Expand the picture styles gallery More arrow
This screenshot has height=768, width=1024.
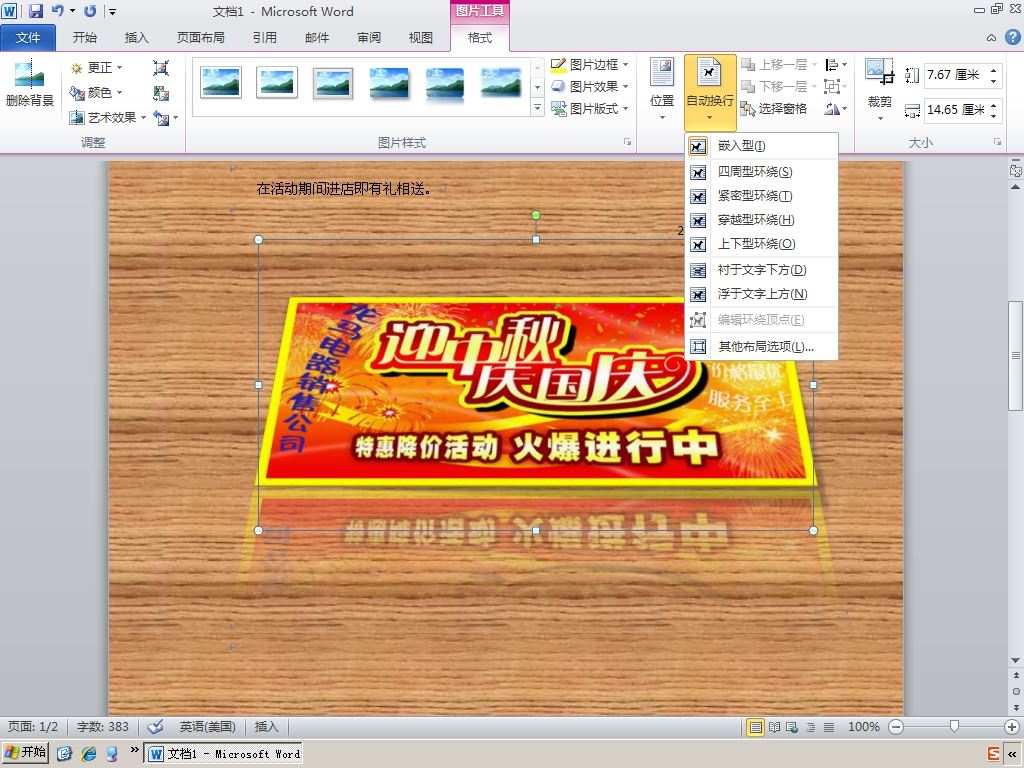537,108
